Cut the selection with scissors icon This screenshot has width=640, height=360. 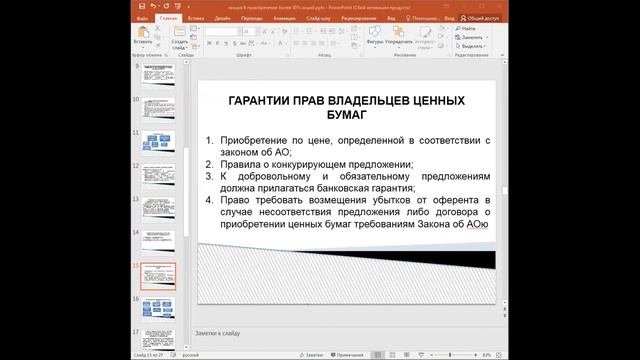tap(158, 28)
